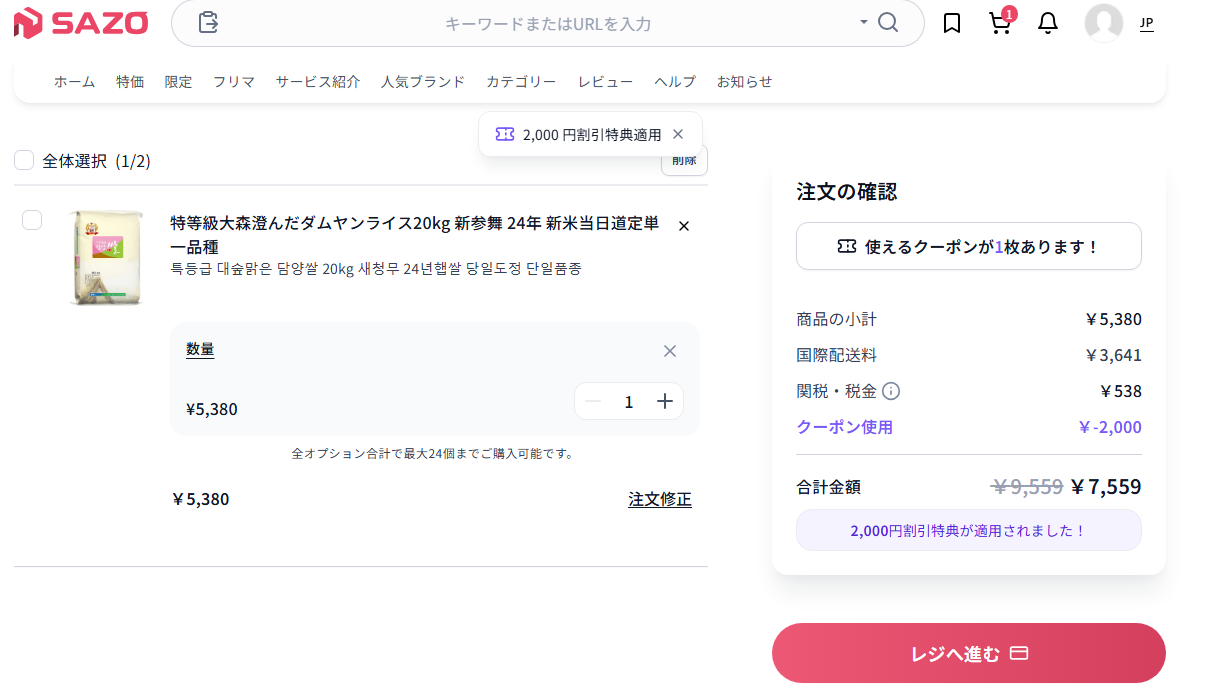Open the カテゴリー menu item
Viewport: 1206px width, 698px height.
[x=521, y=82]
